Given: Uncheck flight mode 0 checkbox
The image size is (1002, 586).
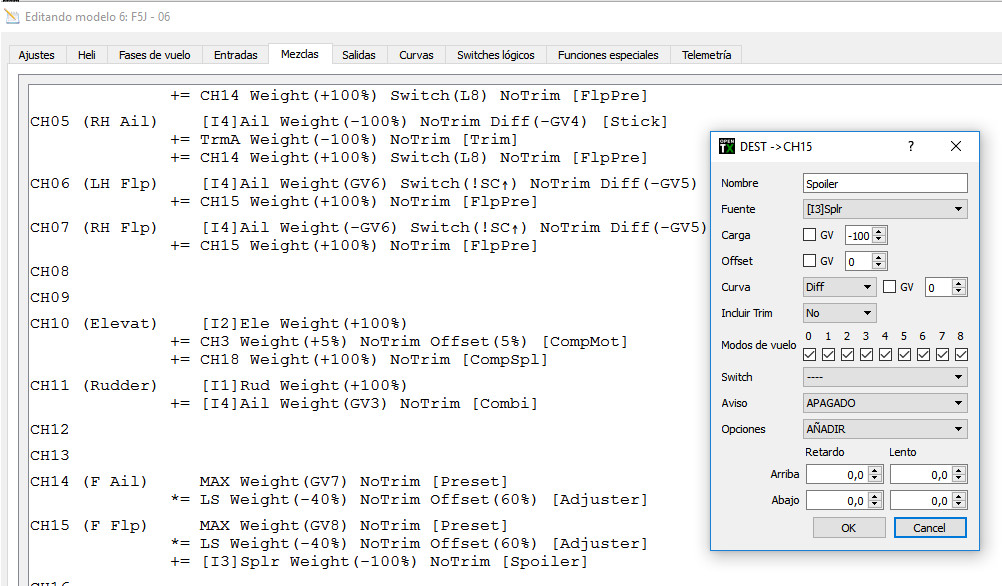Looking at the screenshot, I should pyautogui.click(x=810, y=354).
